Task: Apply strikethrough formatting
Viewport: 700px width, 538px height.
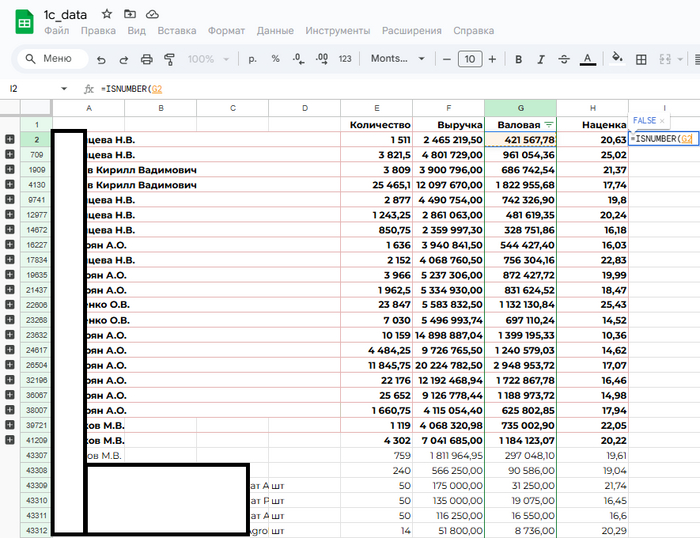Action: tap(564, 59)
